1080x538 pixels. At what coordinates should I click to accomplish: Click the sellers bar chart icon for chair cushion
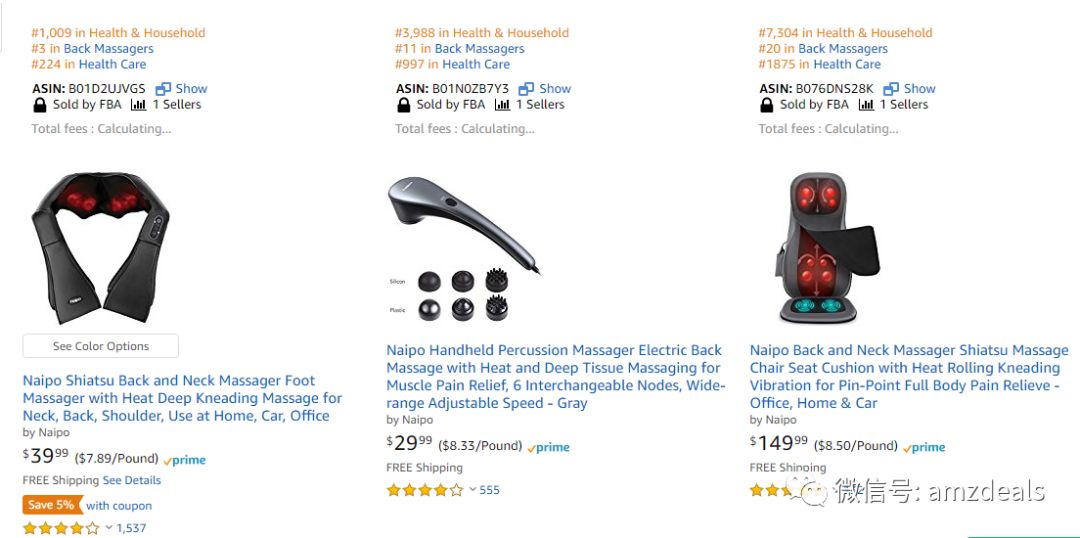coord(866,105)
